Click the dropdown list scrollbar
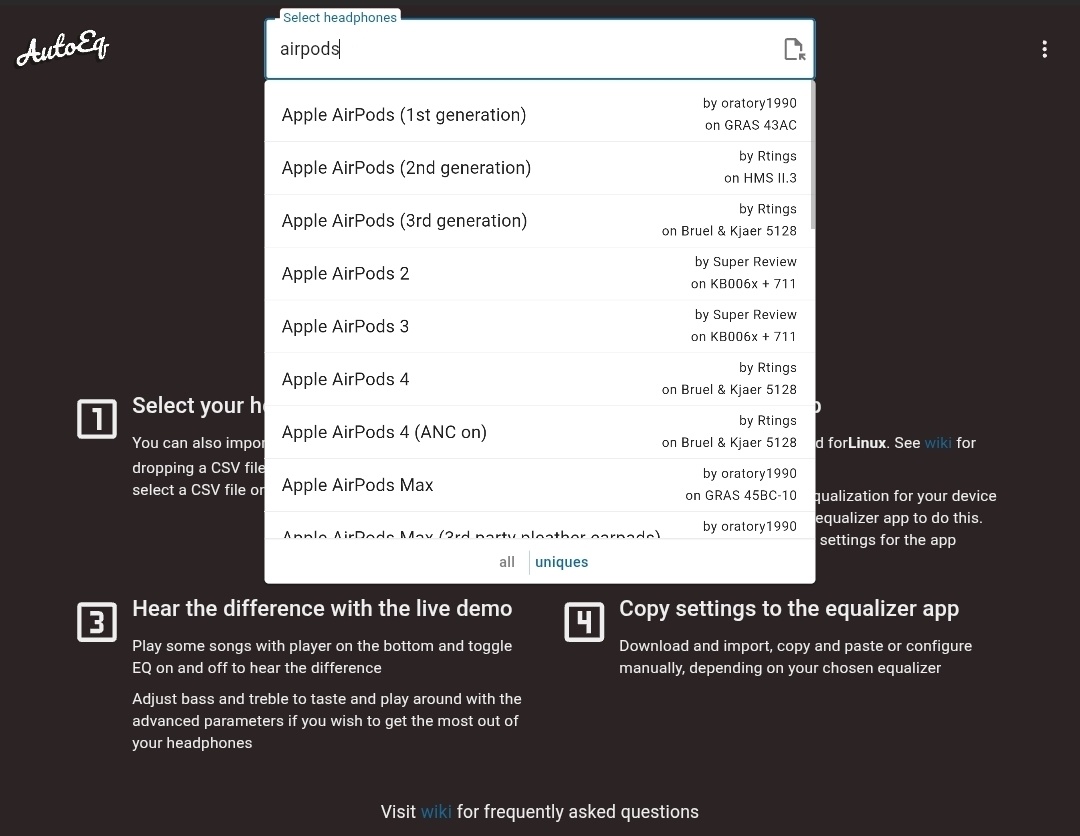 click(x=812, y=155)
